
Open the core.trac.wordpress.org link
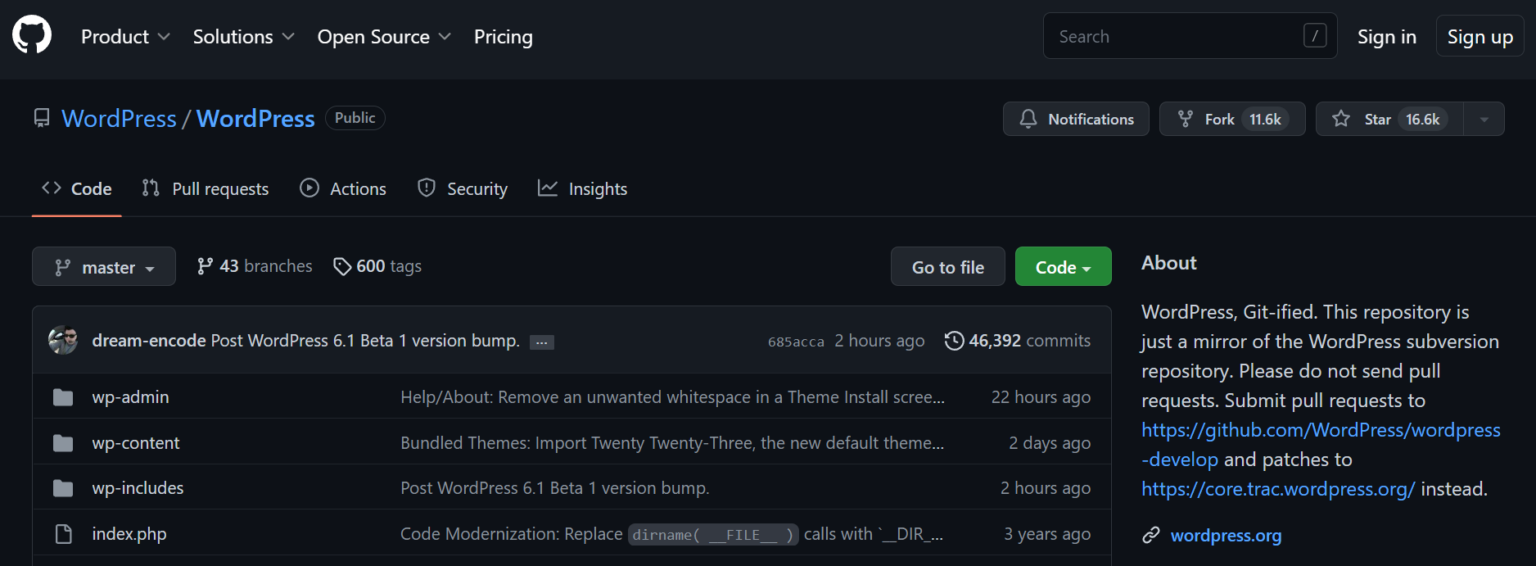point(1279,489)
